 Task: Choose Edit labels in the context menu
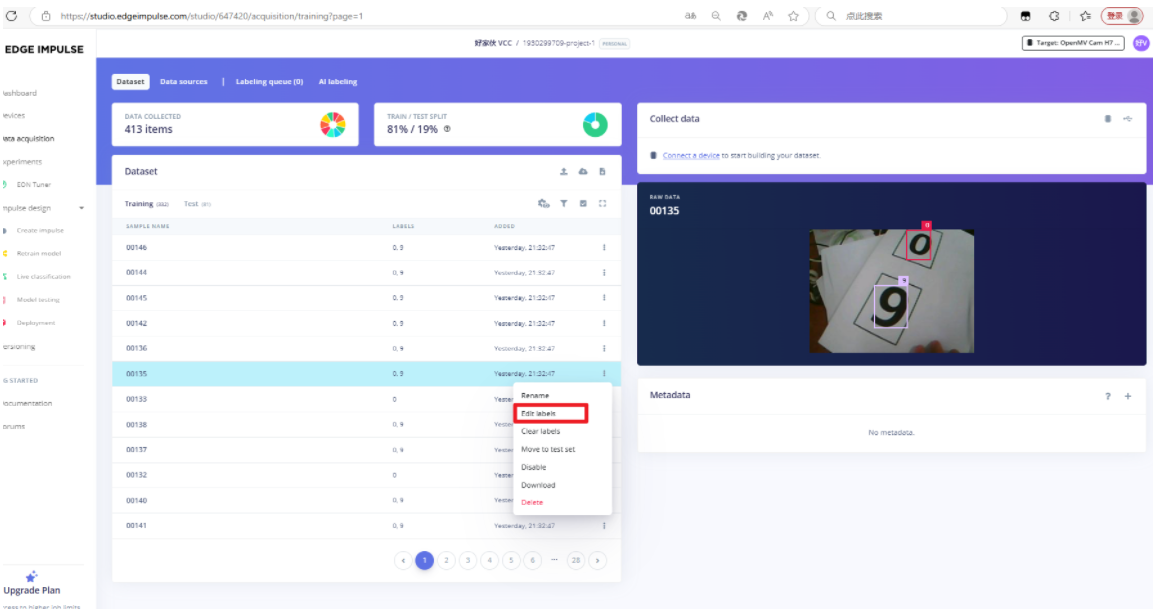539,413
